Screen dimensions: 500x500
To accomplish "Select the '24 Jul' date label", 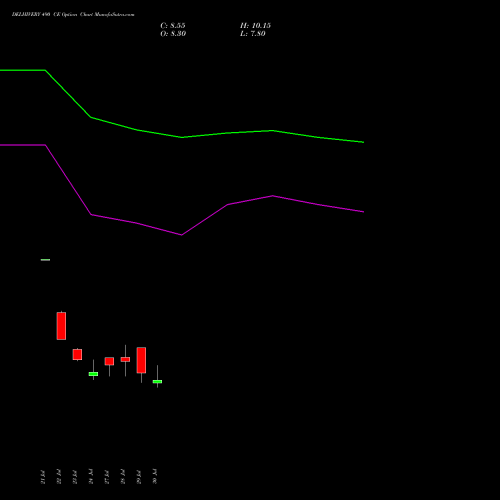I will [91, 477].
